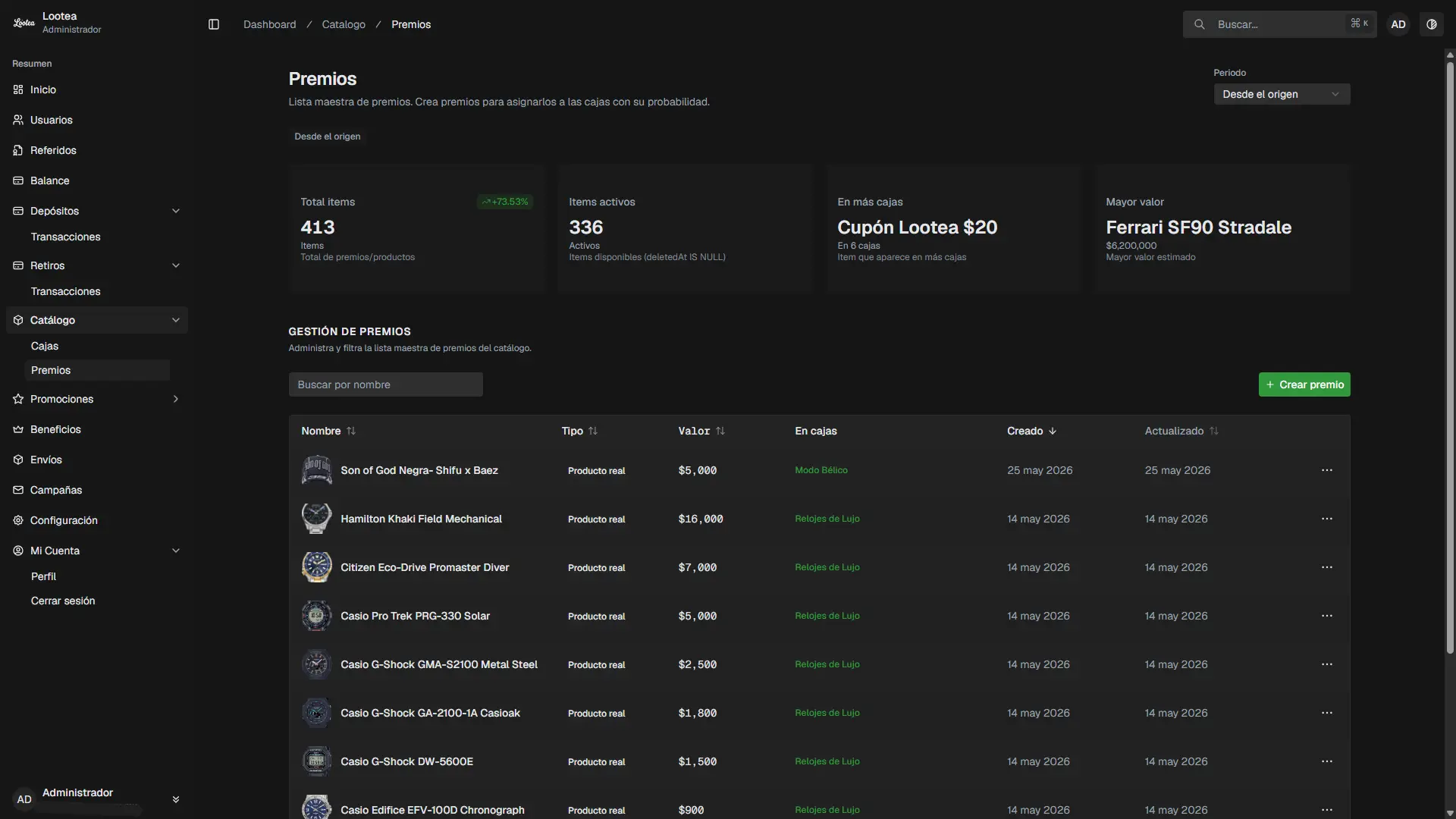Collapse the Mi Cuenta section chevron
The height and width of the screenshot is (819, 1456).
tap(176, 551)
